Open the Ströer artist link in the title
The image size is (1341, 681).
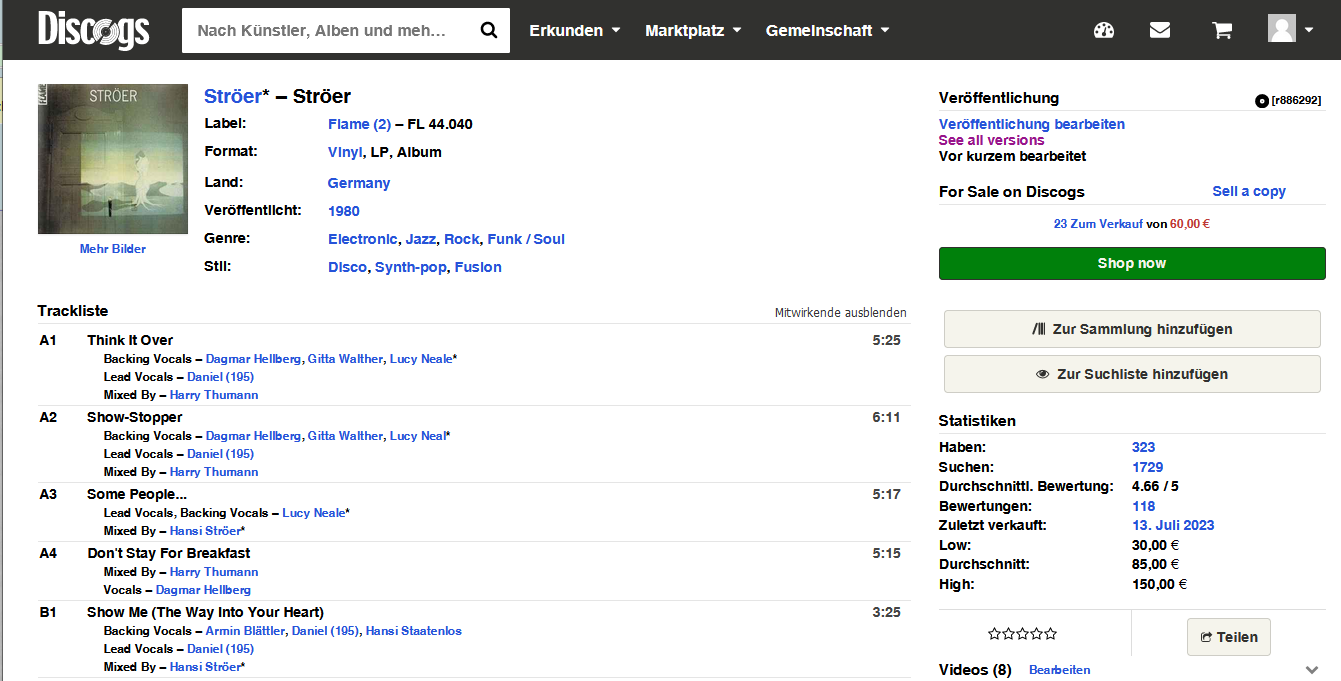pyautogui.click(x=233, y=96)
